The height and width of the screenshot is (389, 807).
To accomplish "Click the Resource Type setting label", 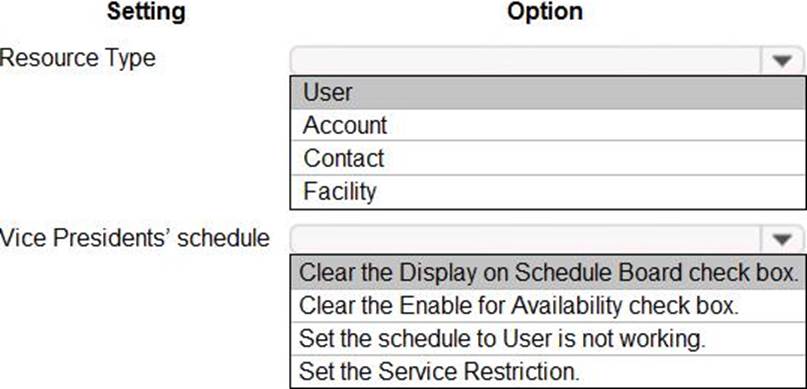I will 77,58.
